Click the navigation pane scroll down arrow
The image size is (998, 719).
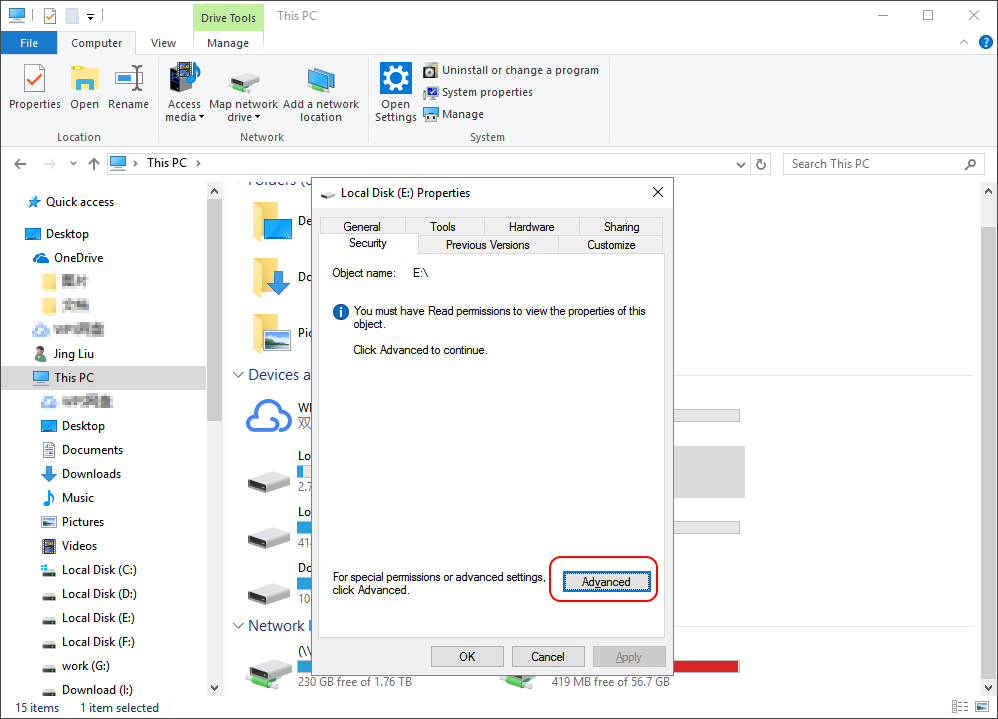pos(214,688)
